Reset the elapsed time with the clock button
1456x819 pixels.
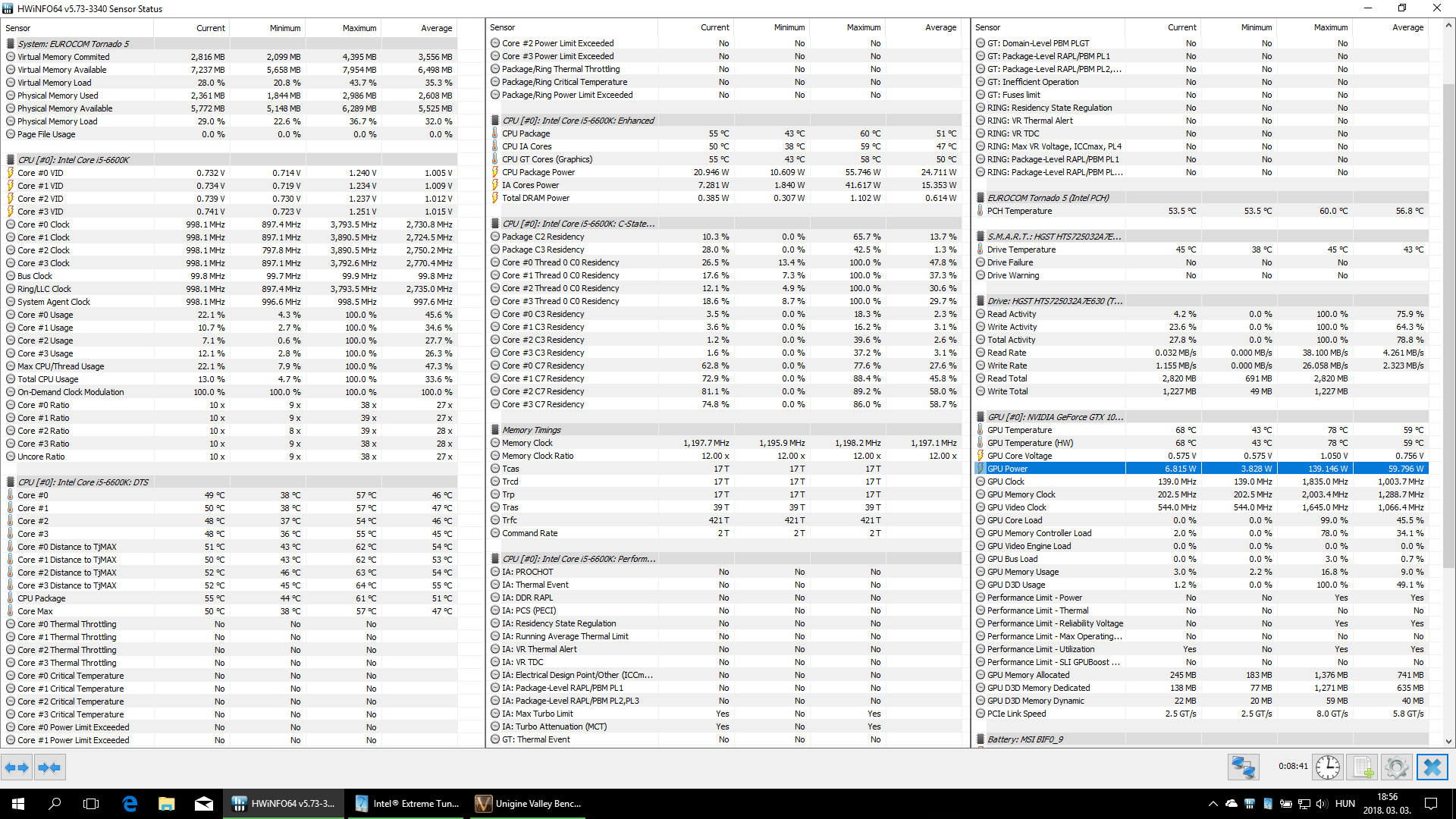click(x=1327, y=767)
